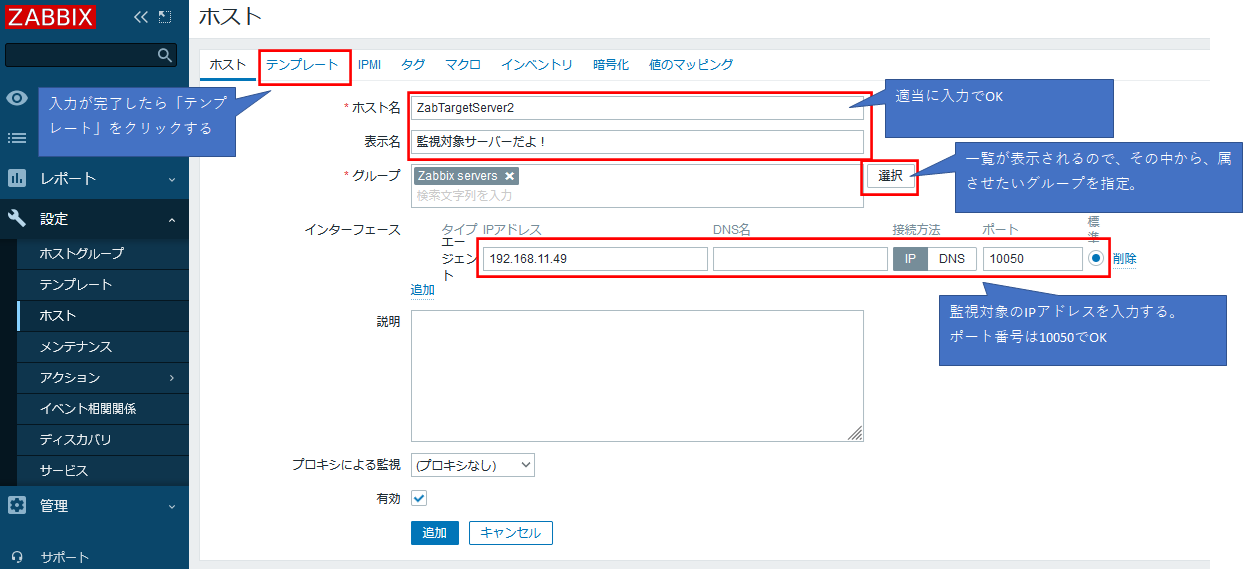This screenshot has height=569, width=1243.
Task: Select ホスト in the sidebar menu
Action: 58,316
